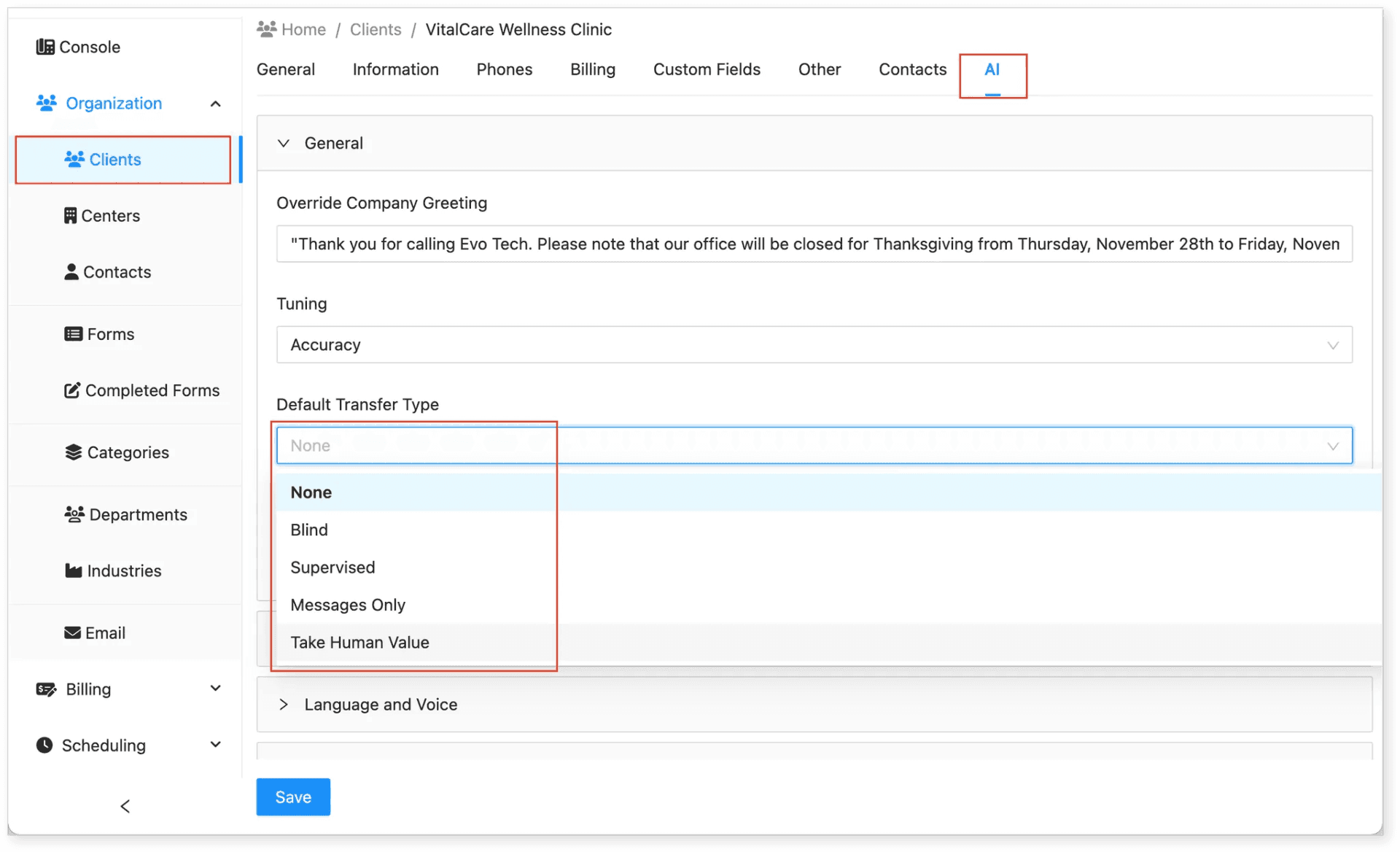
Task: Switch to the Information tab
Action: [x=396, y=69]
